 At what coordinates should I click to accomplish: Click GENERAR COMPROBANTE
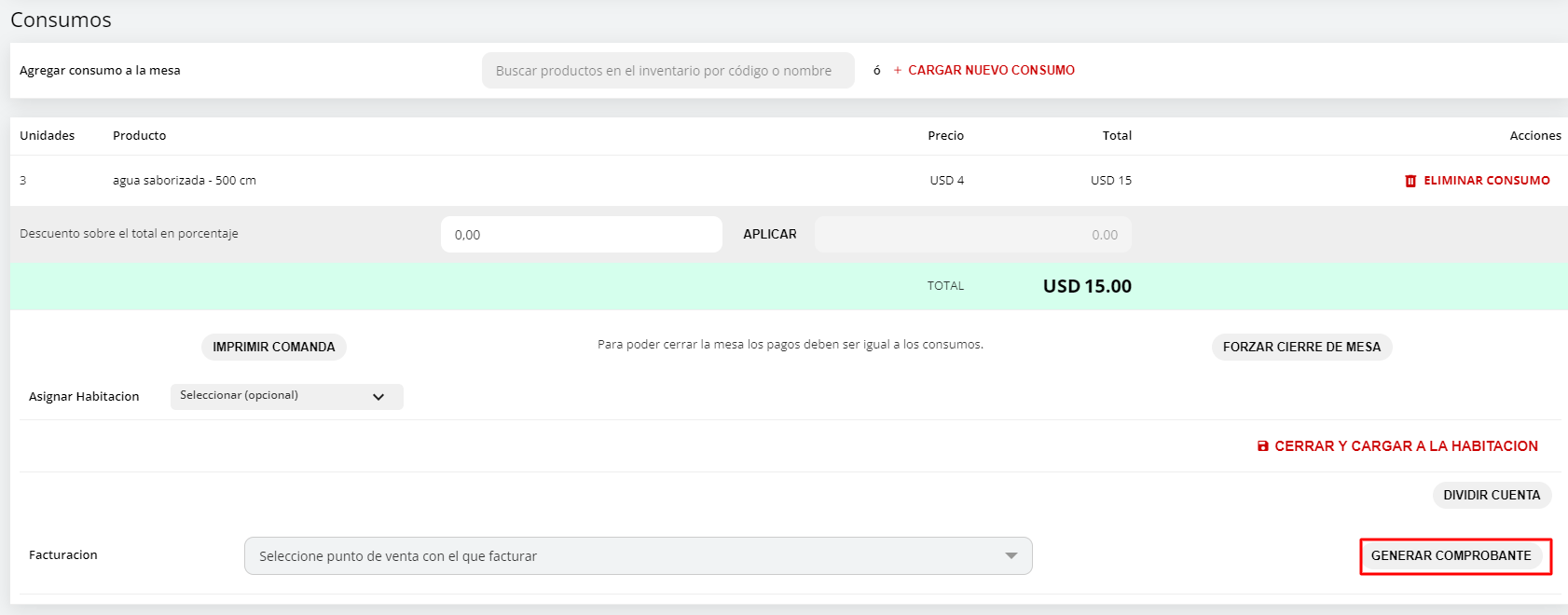coord(1454,555)
